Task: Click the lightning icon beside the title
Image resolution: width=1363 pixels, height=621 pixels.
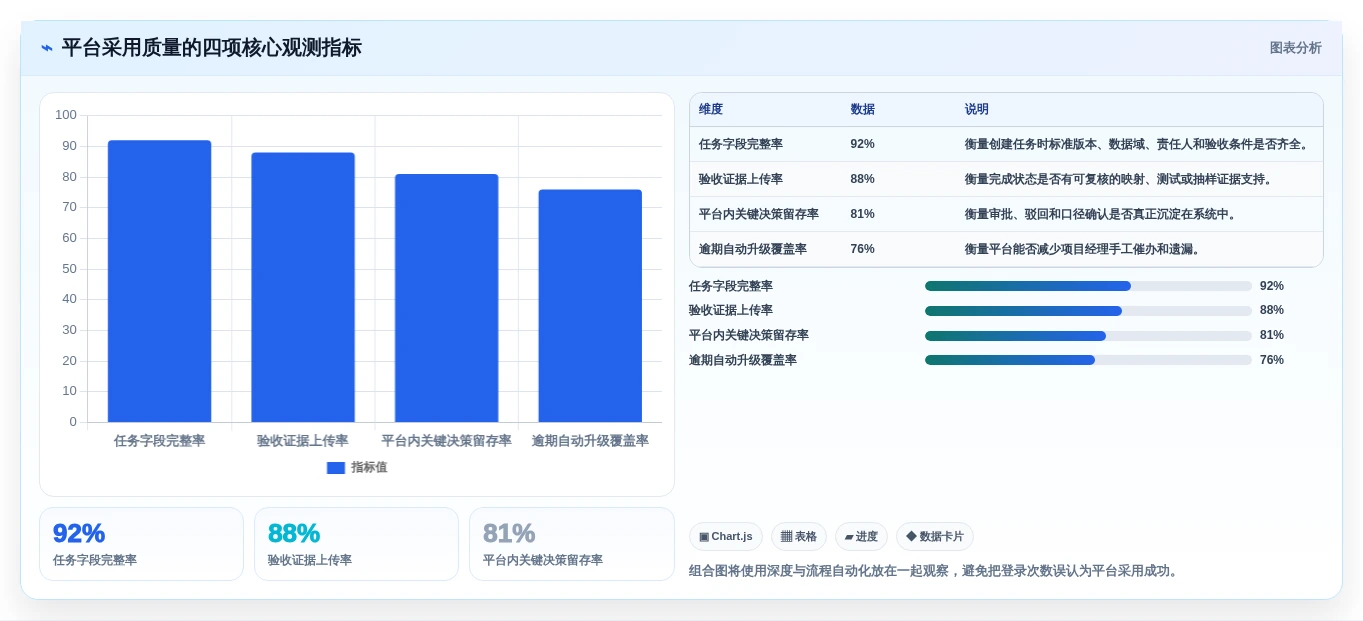Action: click(x=47, y=48)
